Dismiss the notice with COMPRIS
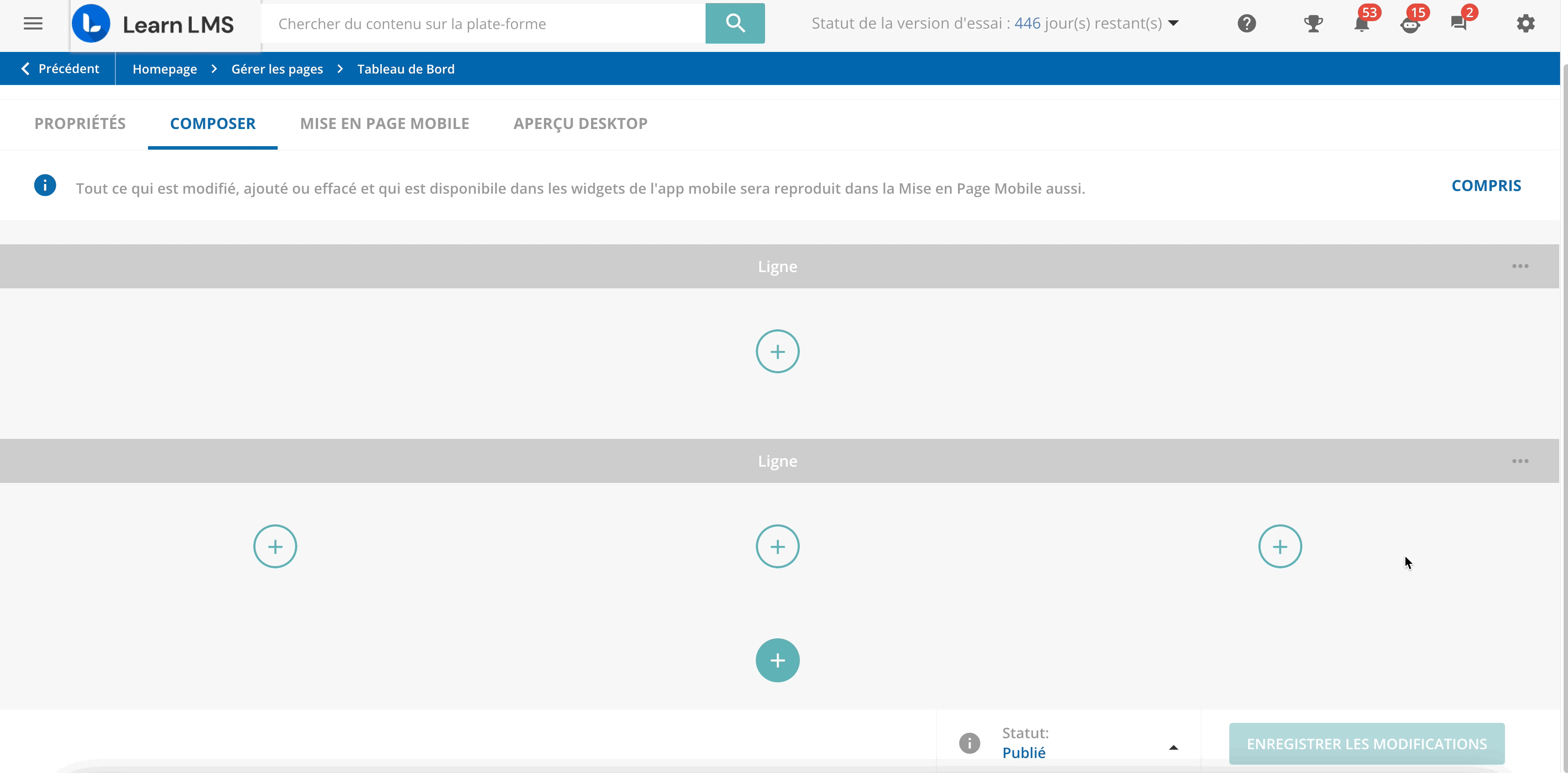This screenshot has height=773, width=1568. coord(1486,185)
